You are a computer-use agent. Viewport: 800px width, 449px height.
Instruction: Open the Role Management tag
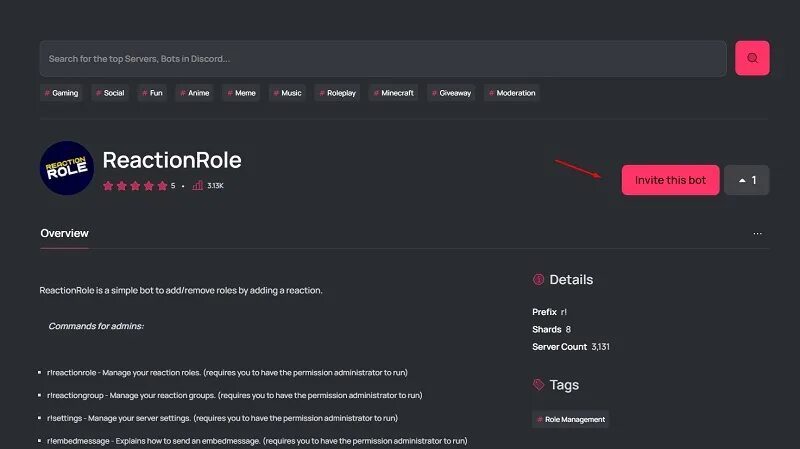pos(570,419)
